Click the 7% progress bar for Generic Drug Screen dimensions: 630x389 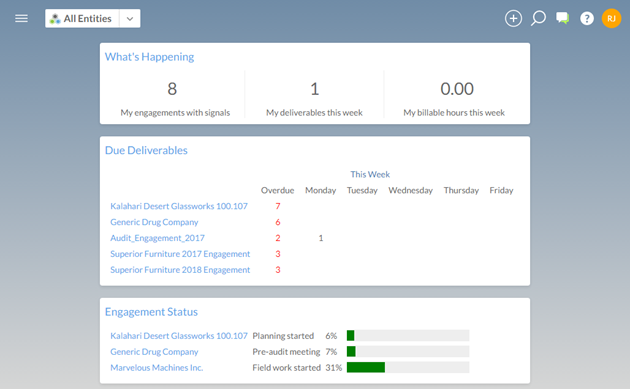click(408, 352)
